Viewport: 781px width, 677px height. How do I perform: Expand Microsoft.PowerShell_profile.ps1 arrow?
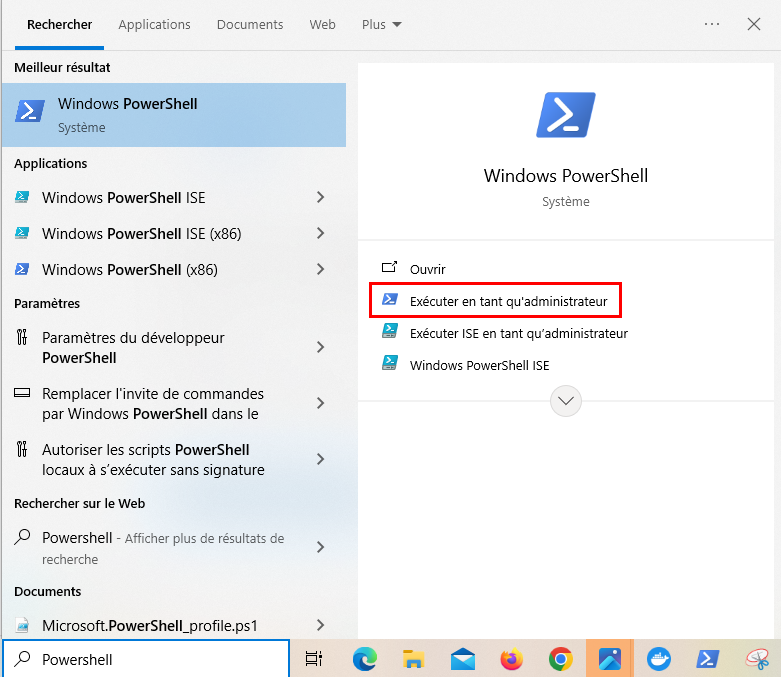[320, 625]
